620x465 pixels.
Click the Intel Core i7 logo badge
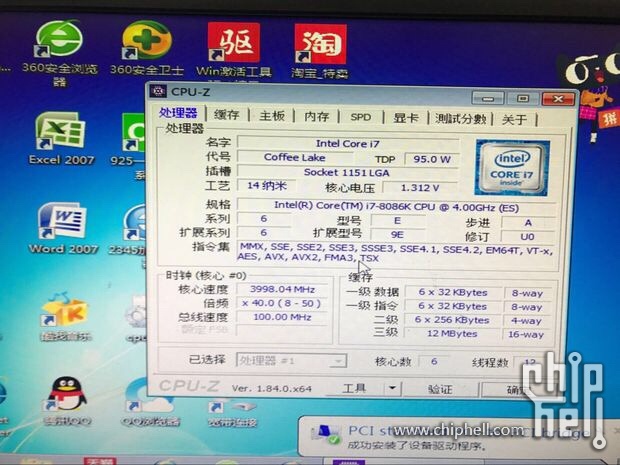click(512, 168)
